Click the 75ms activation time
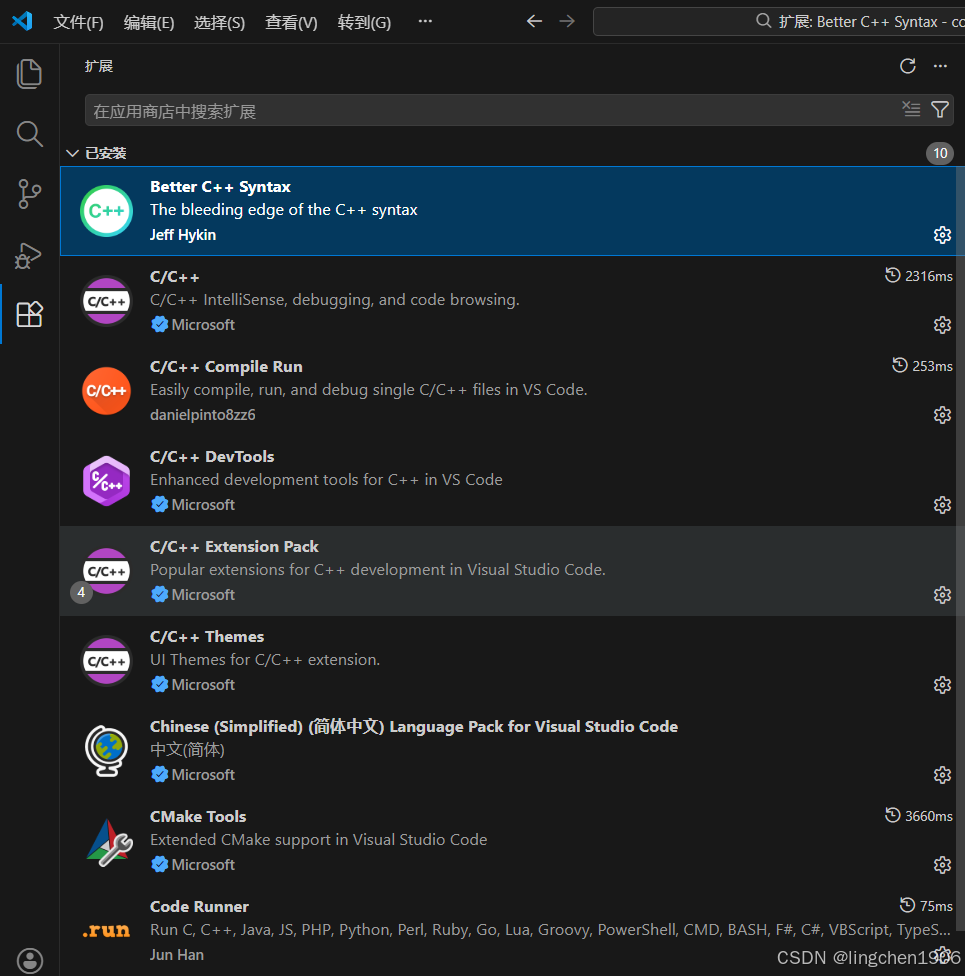Image resolution: width=965 pixels, height=976 pixels. point(926,906)
